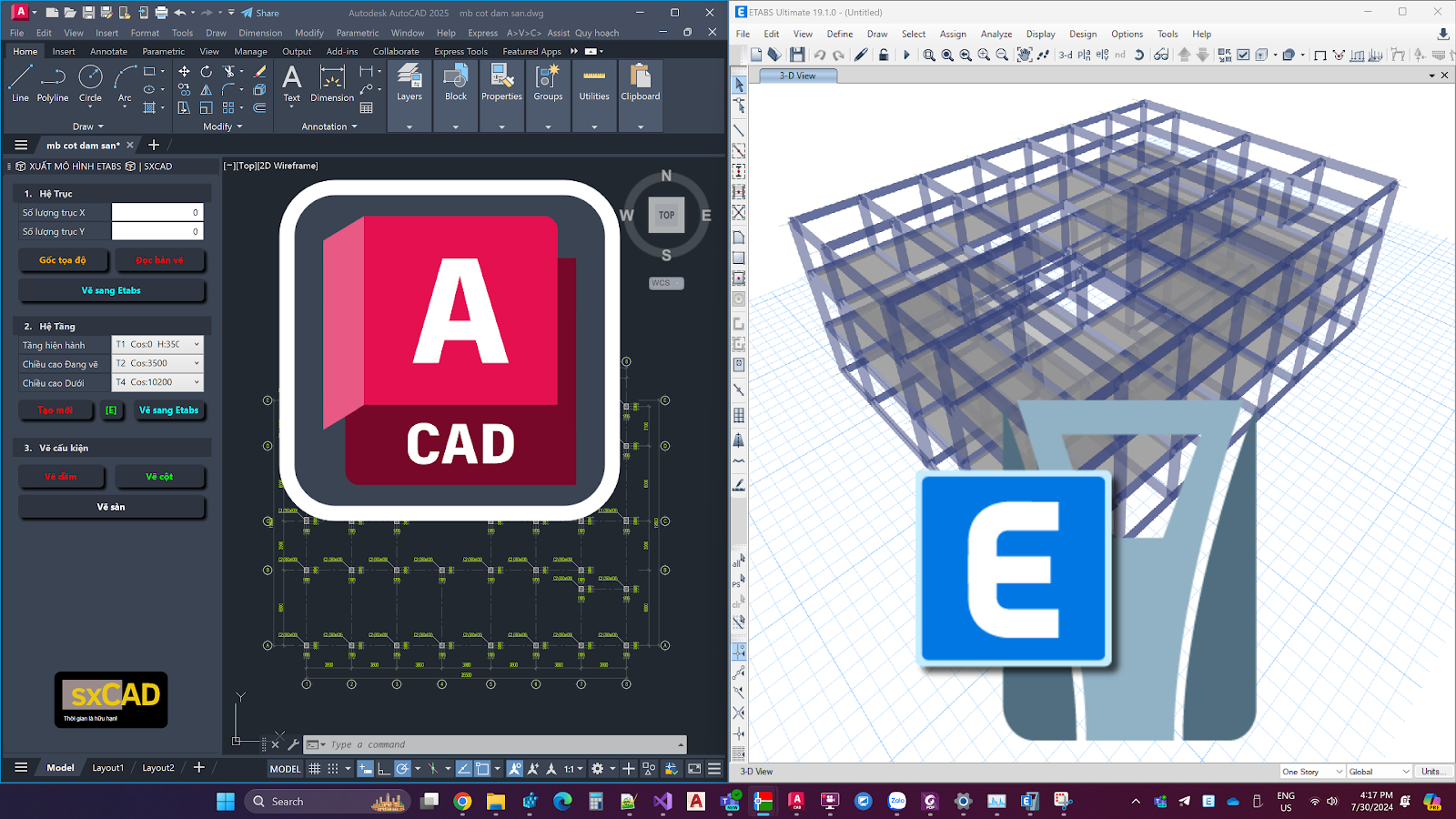This screenshot has width=1456, height=819.
Task: Toggle Ortho mode in AutoCAD status bar
Action: pos(383,768)
